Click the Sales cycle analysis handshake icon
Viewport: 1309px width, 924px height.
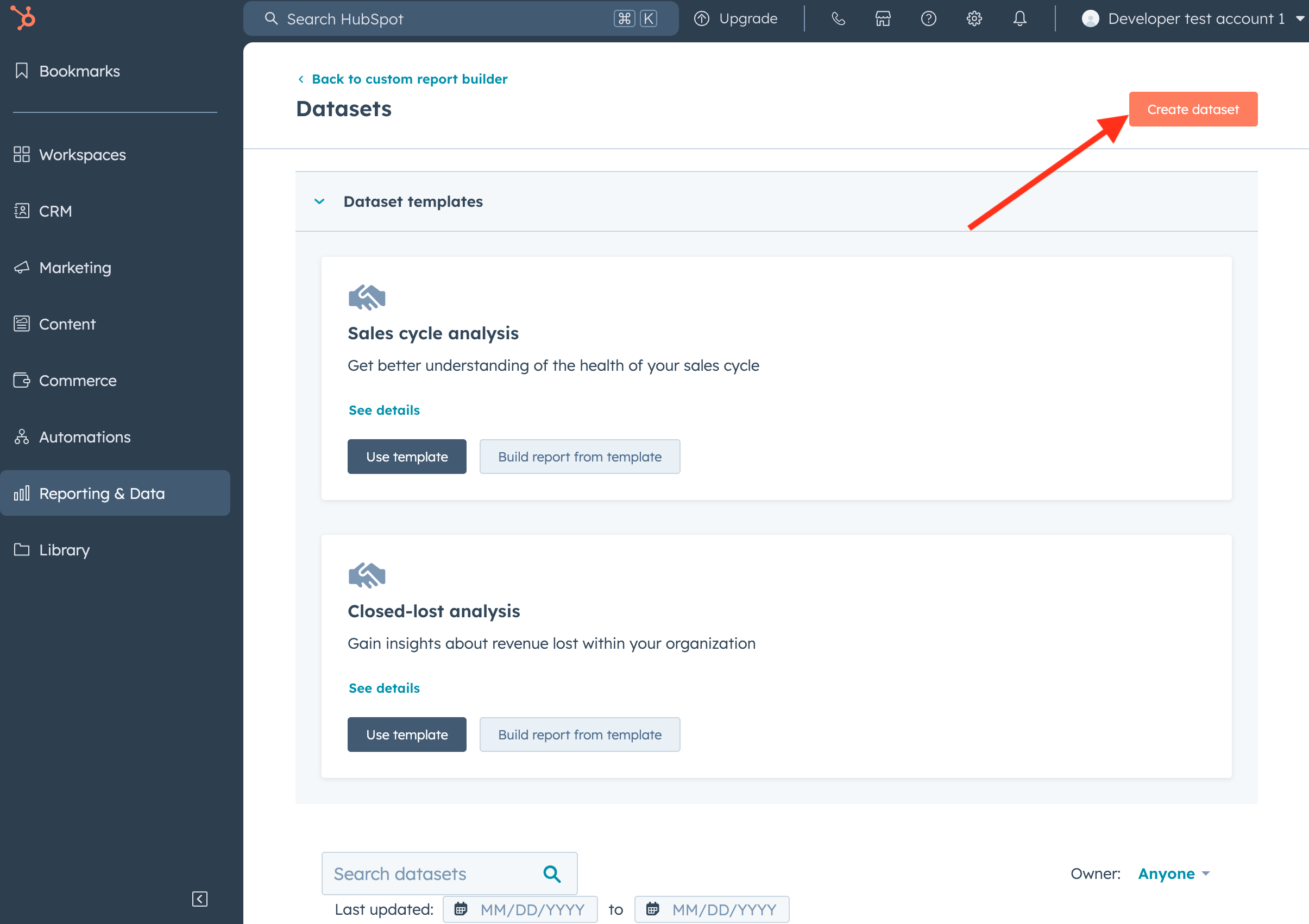point(367,297)
